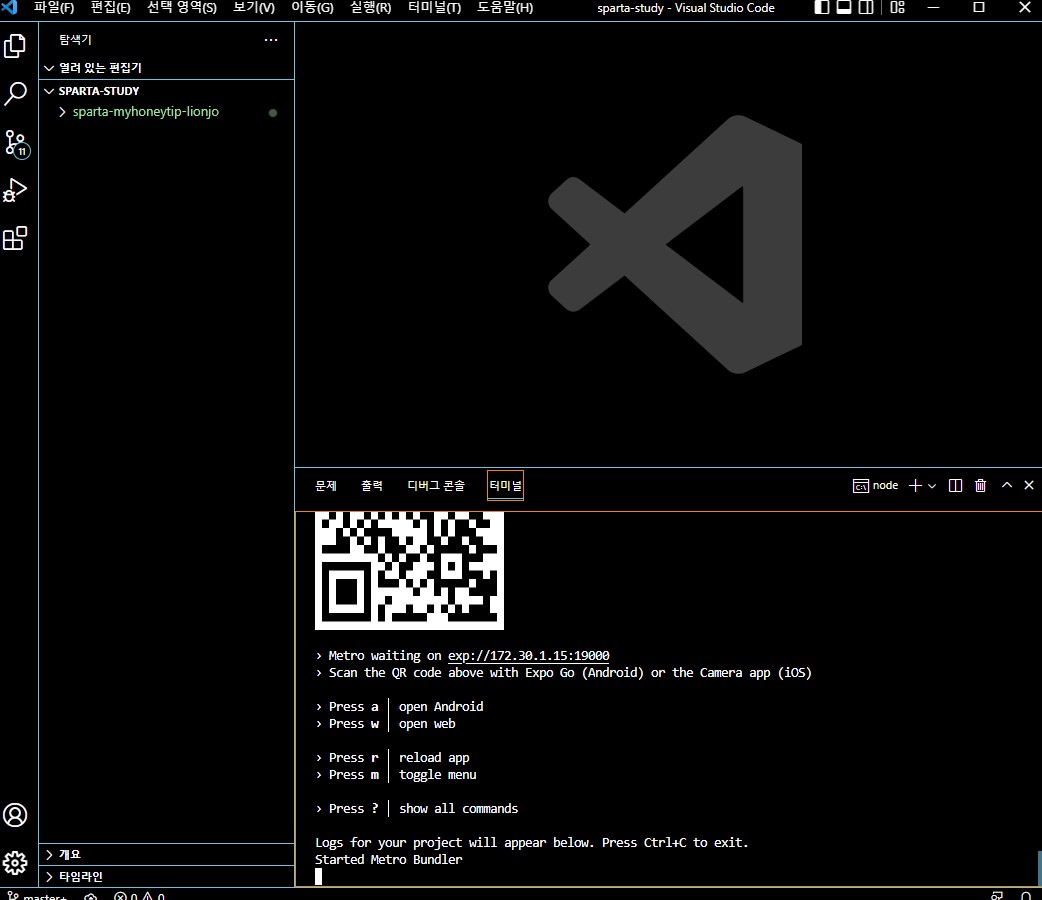The height and width of the screenshot is (900, 1042).
Task: Open the Run and Debug view
Action: pyautogui.click(x=15, y=190)
